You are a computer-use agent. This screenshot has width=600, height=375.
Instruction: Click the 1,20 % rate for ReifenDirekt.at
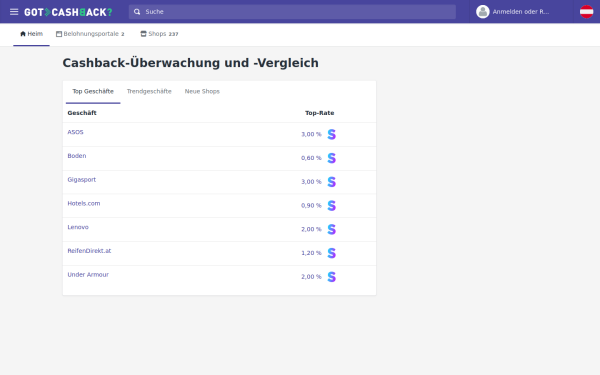[311, 253]
